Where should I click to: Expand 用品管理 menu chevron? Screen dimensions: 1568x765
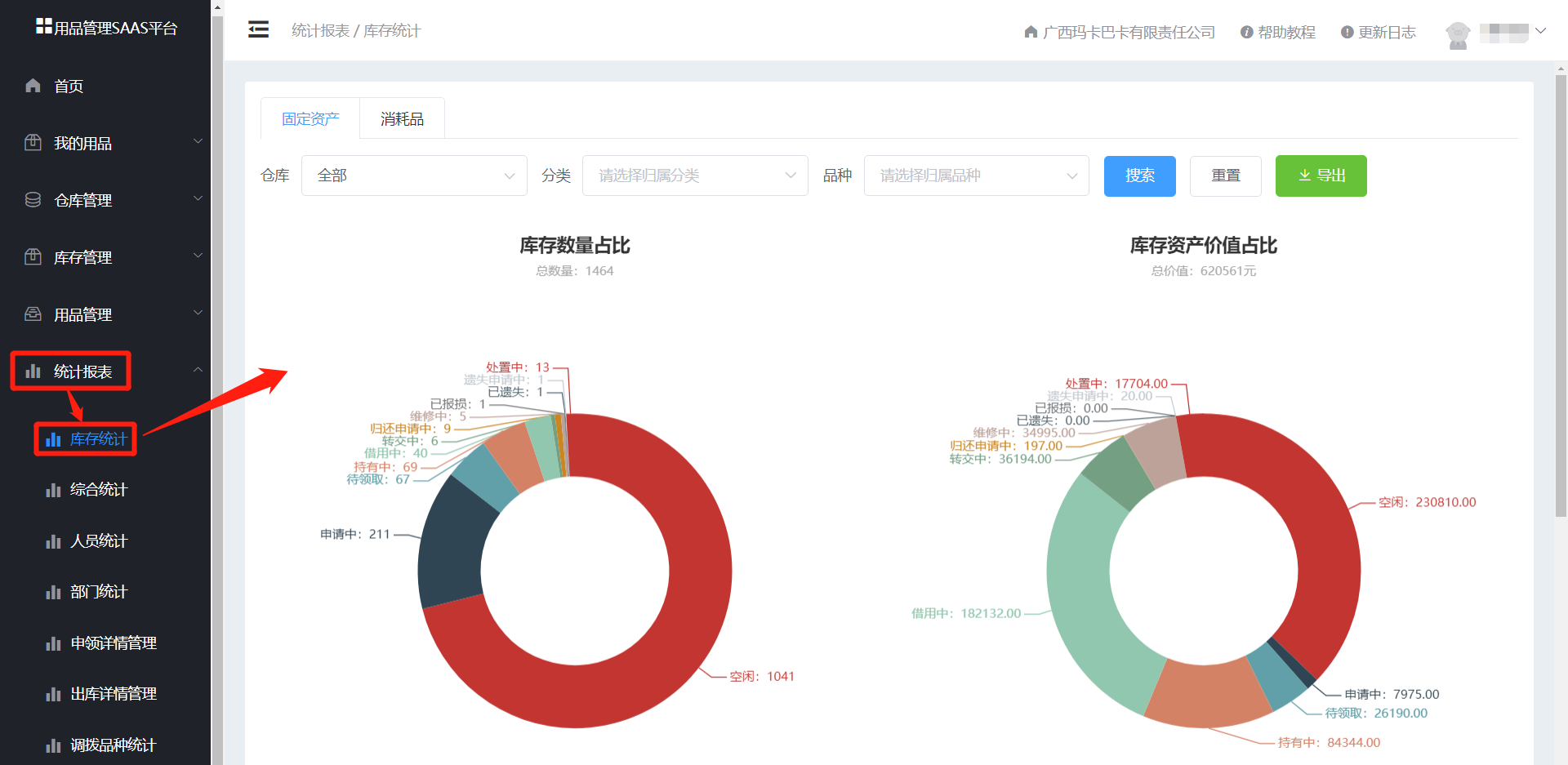[198, 313]
